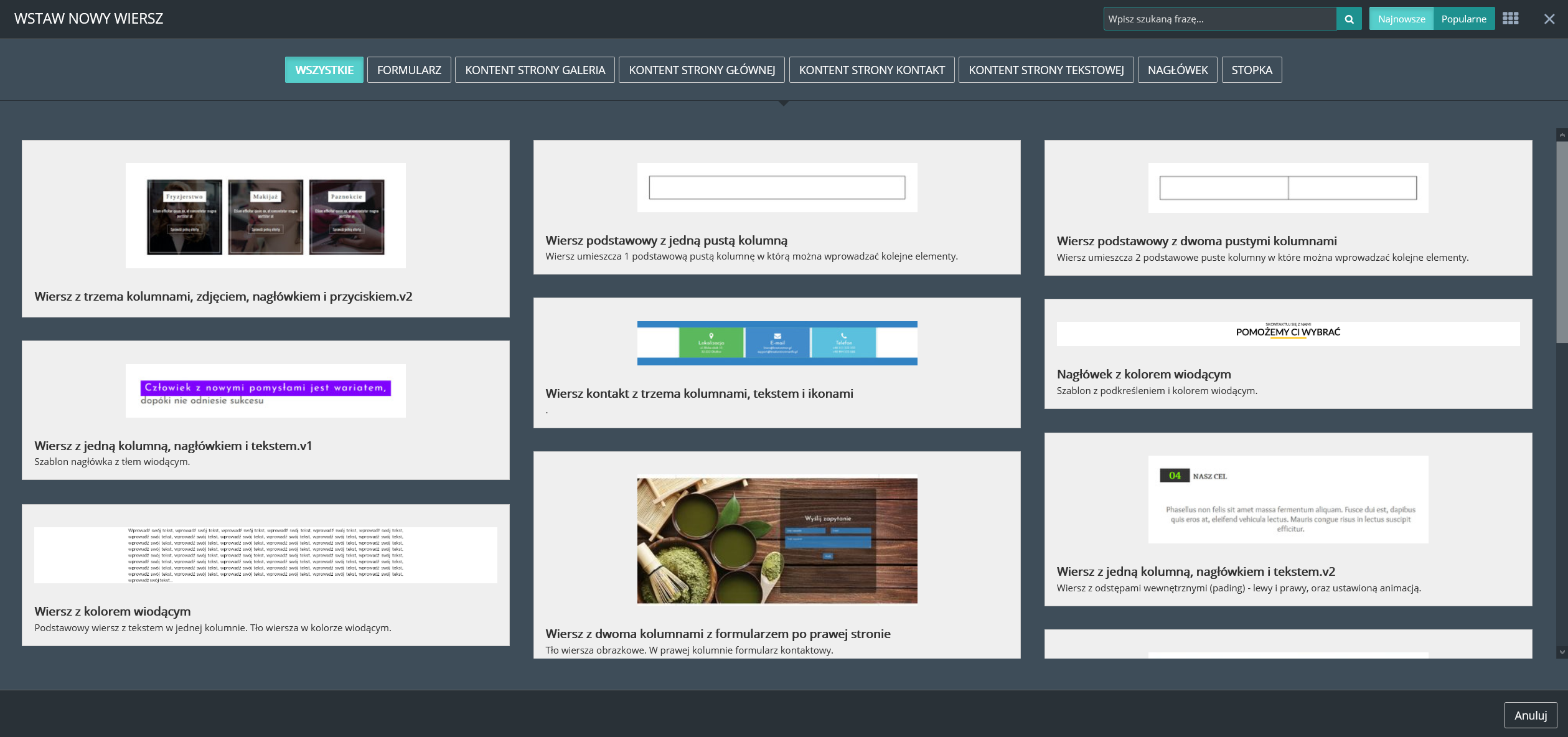This screenshot has width=1568, height=737.
Task: Sort templates by Popularne
Action: pos(1463,19)
